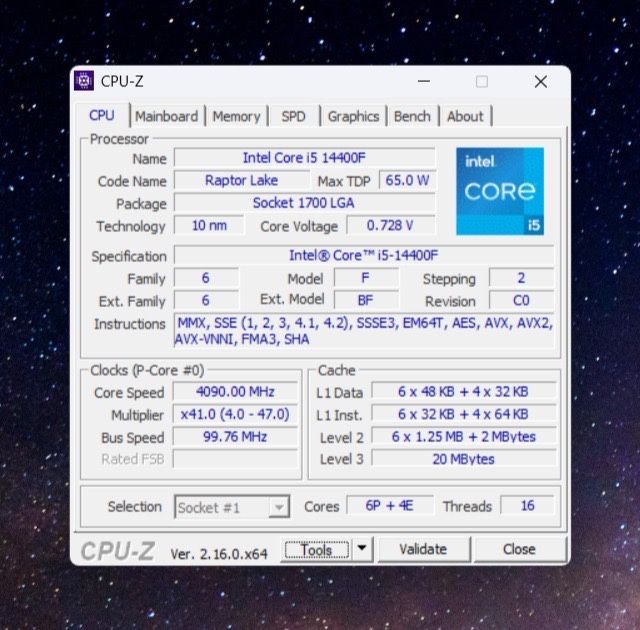Select the CPU tab

102,115
